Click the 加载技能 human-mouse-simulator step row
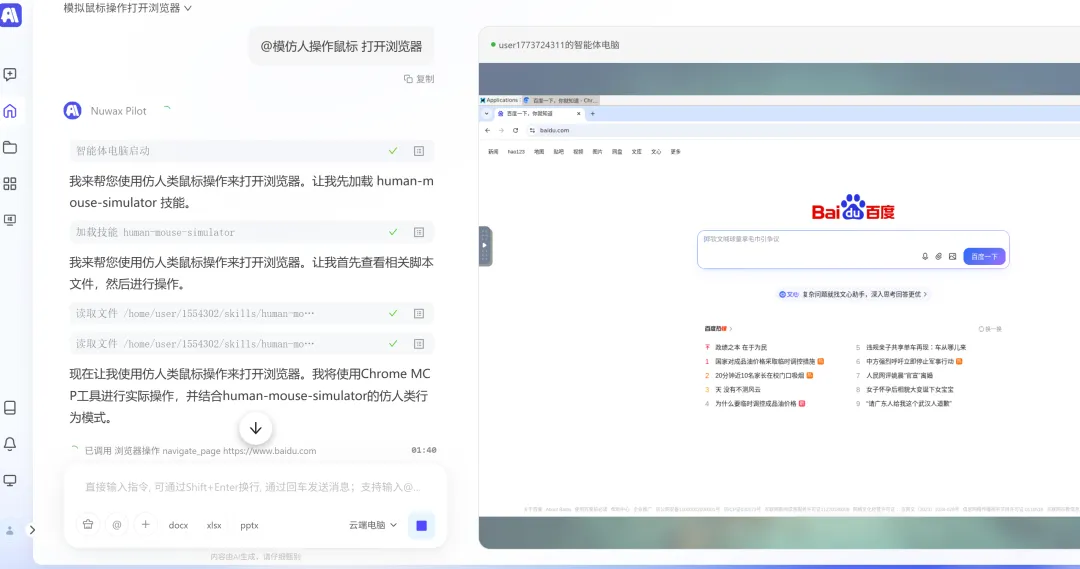This screenshot has width=1080, height=569. (x=251, y=232)
